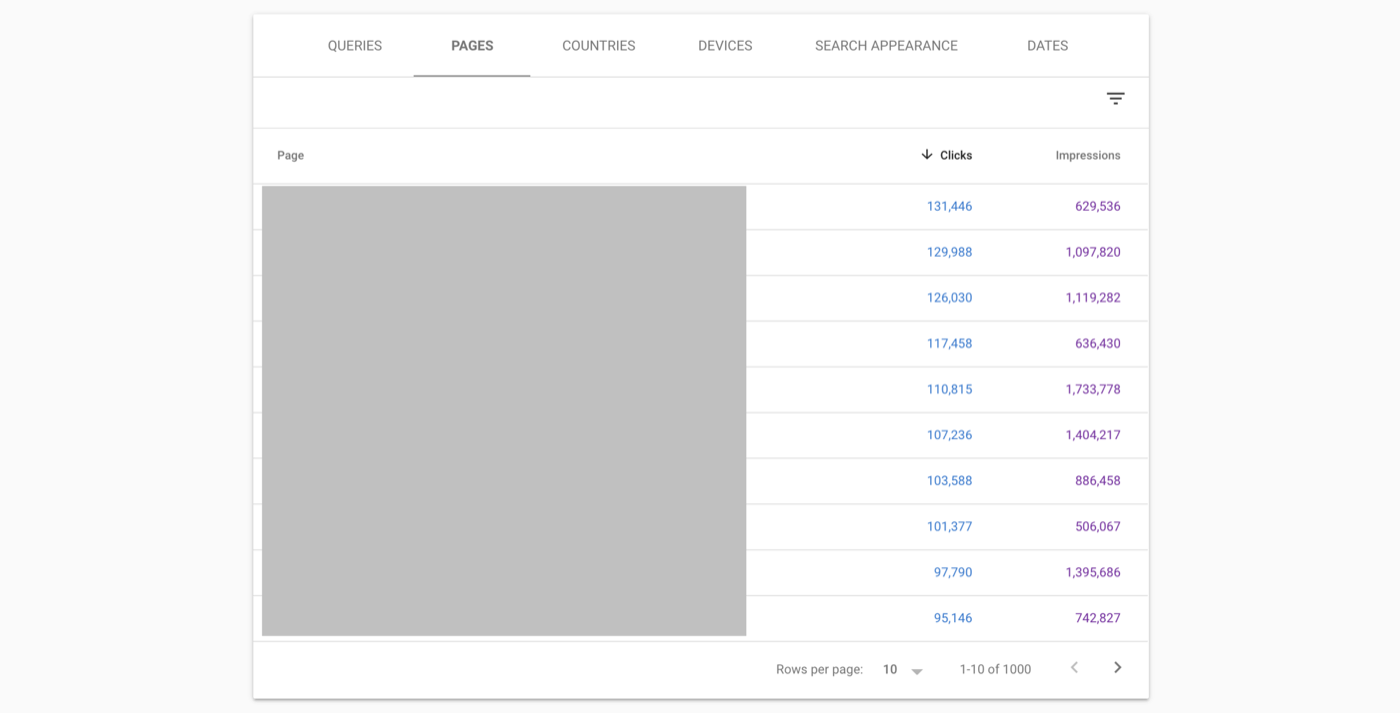The height and width of the screenshot is (713, 1400).
Task: Click the impressions value 629,536
Action: tap(1098, 207)
